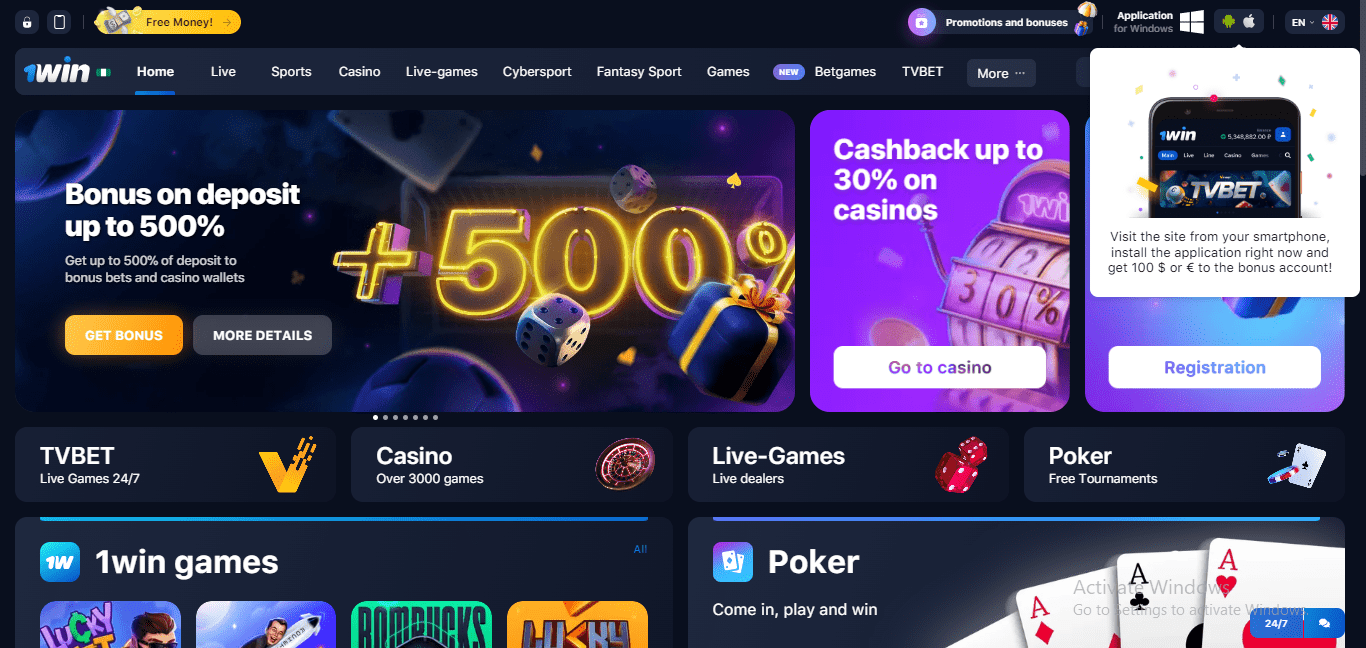1366x648 pixels.
Task: Click the Free Money! banner link
Action: click(x=168, y=22)
